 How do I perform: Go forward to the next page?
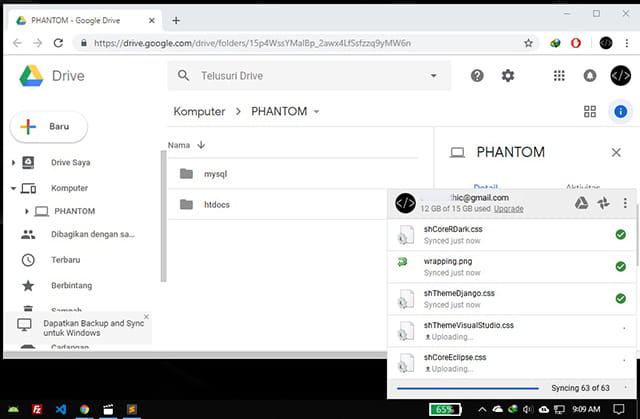click(x=38, y=43)
